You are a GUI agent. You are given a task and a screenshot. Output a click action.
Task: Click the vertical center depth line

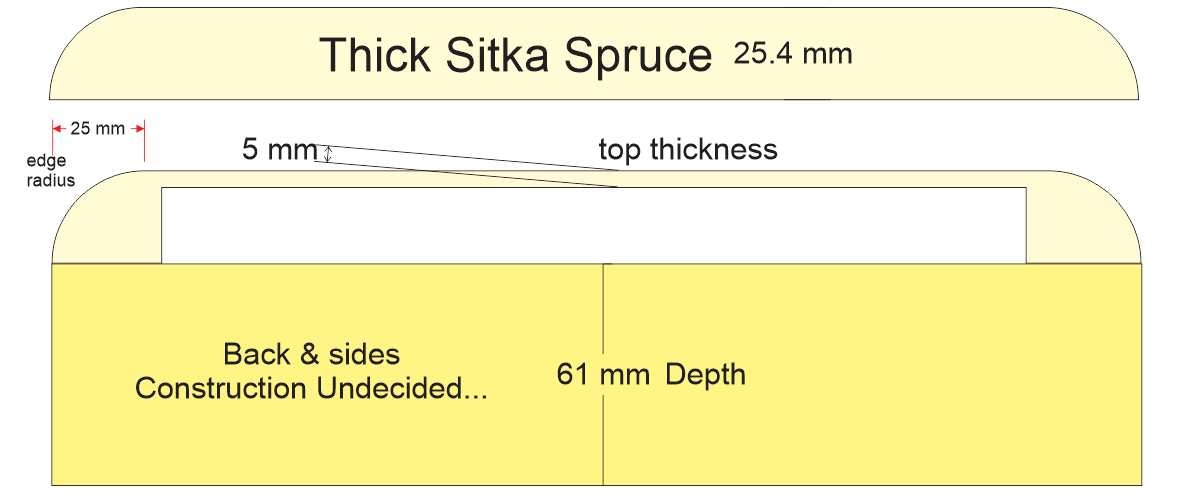(604, 375)
